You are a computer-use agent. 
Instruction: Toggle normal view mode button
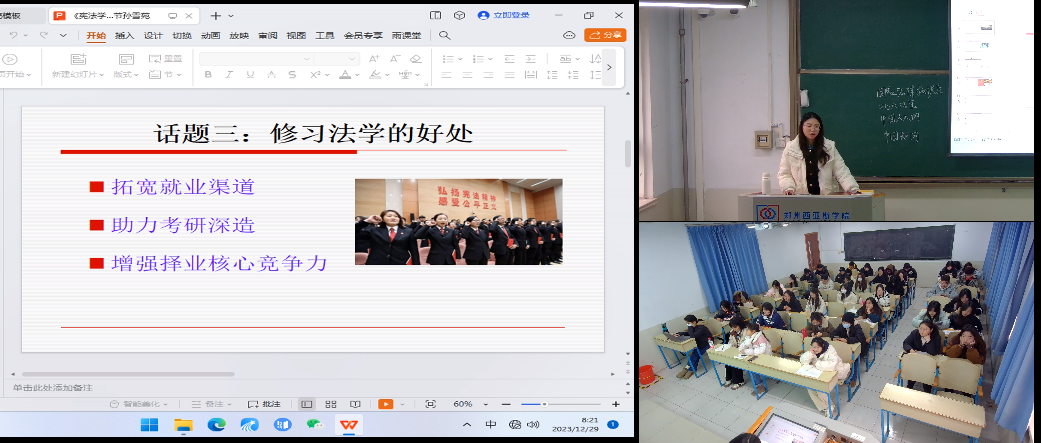tap(306, 404)
